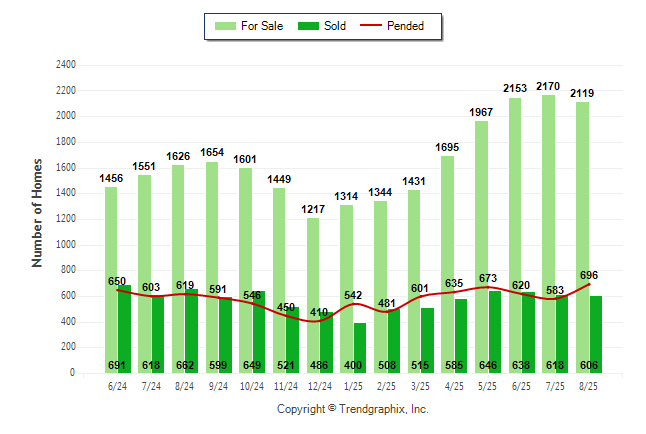Toggle the Pended series legend label
The image size is (646, 434).
(x=419, y=26)
